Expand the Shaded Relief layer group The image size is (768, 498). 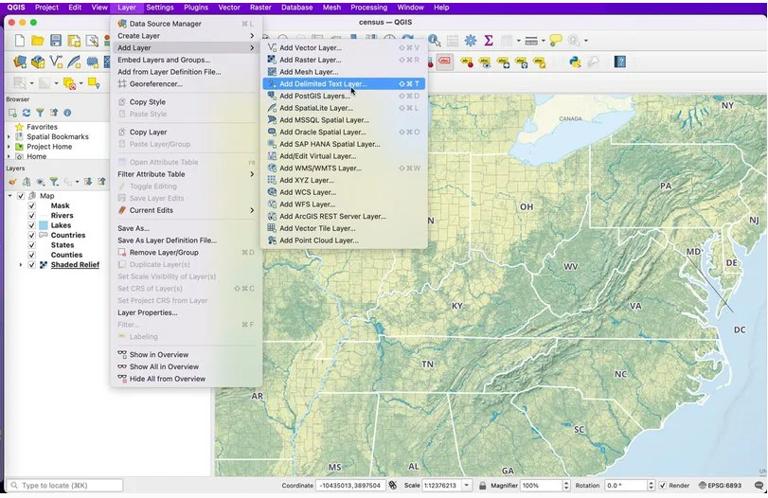tap(21, 265)
